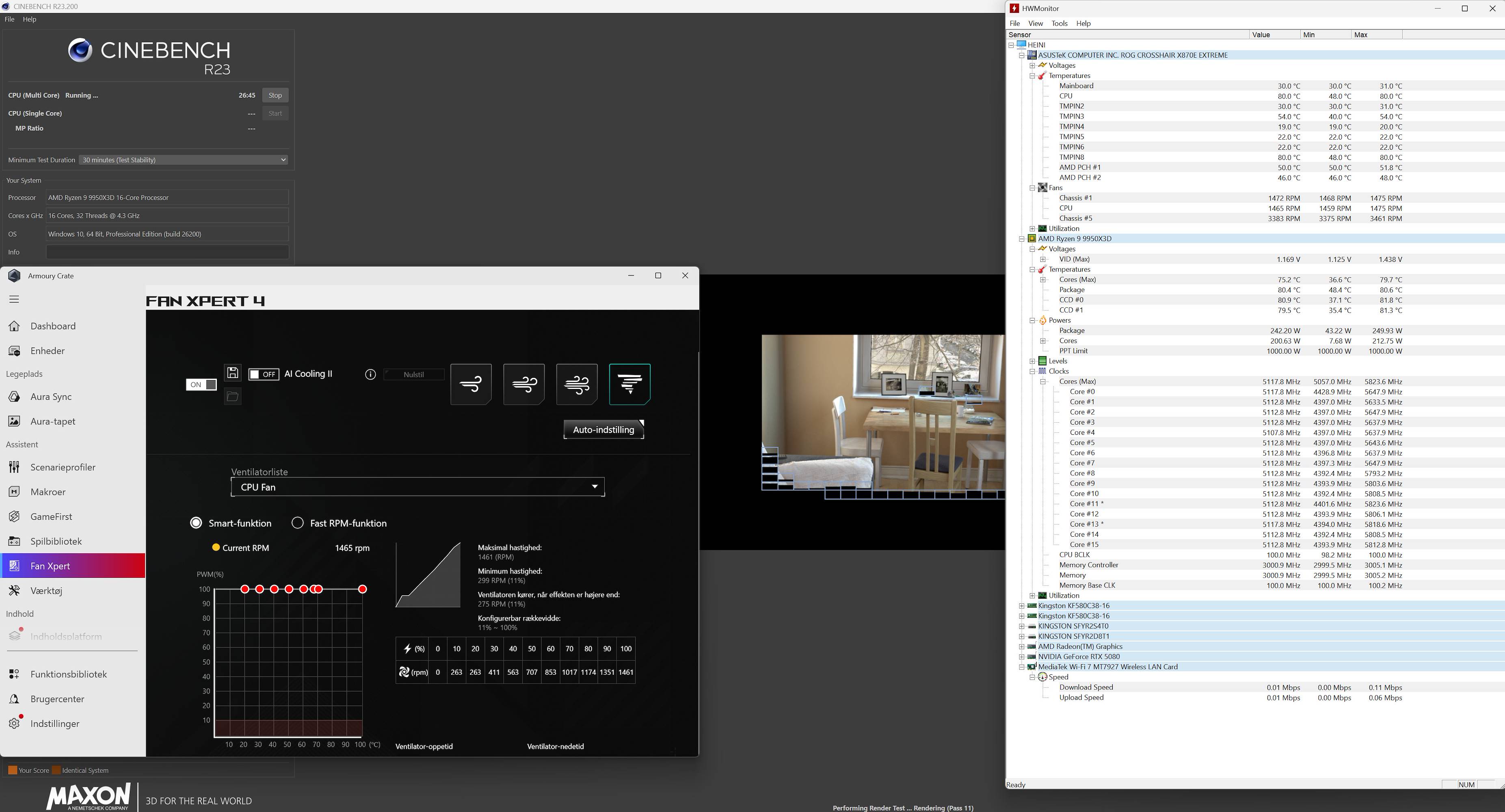
Task: Select the Silent fan mode preset
Action: pos(471,384)
